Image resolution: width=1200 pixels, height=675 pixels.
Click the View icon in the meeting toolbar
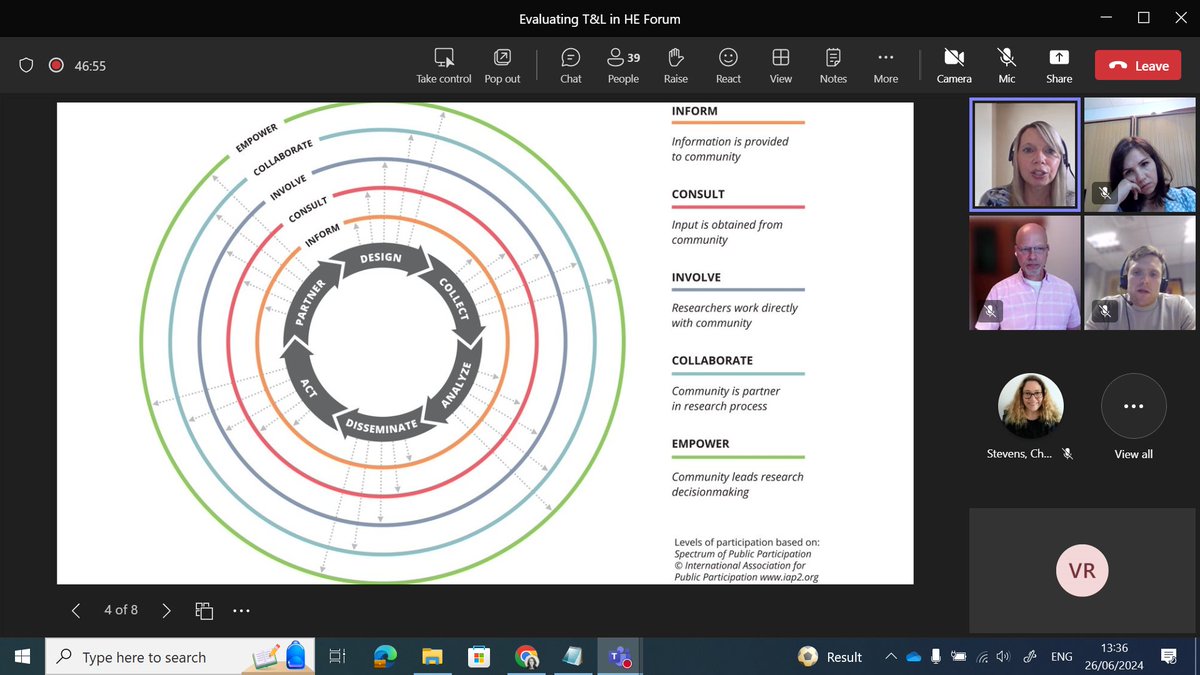[x=780, y=65]
